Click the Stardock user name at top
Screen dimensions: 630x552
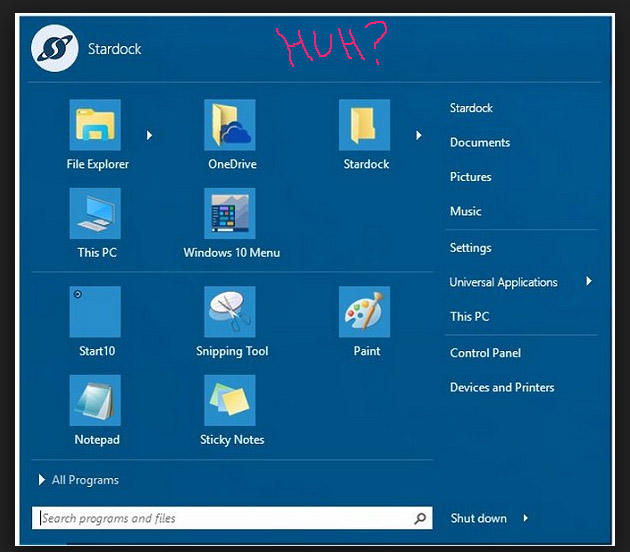115,49
